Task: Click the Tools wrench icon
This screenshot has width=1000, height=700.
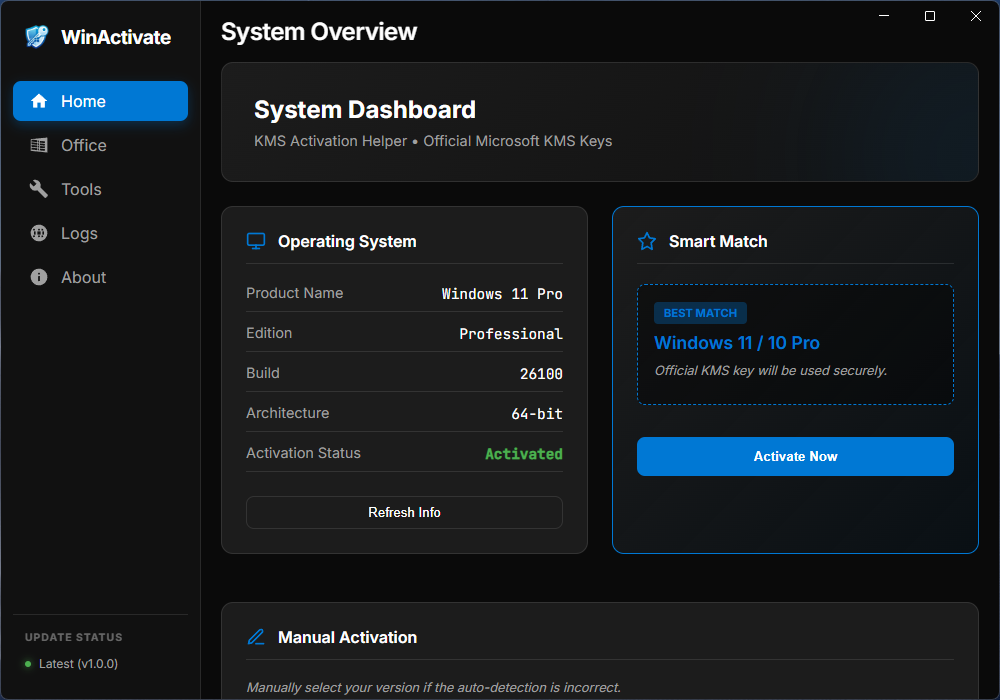Action: (x=39, y=189)
